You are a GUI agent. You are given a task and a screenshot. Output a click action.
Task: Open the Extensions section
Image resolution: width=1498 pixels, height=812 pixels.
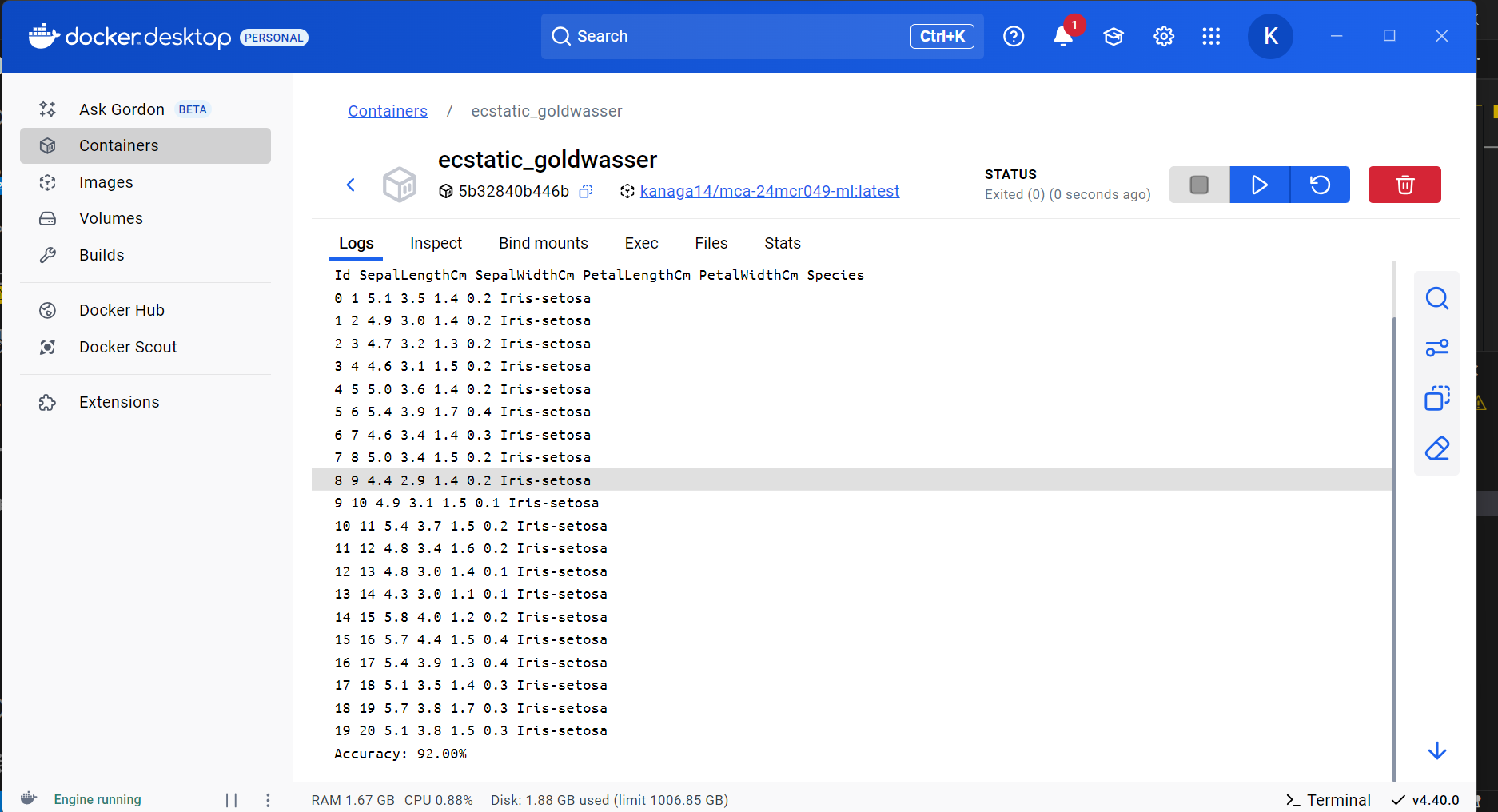click(x=145, y=402)
